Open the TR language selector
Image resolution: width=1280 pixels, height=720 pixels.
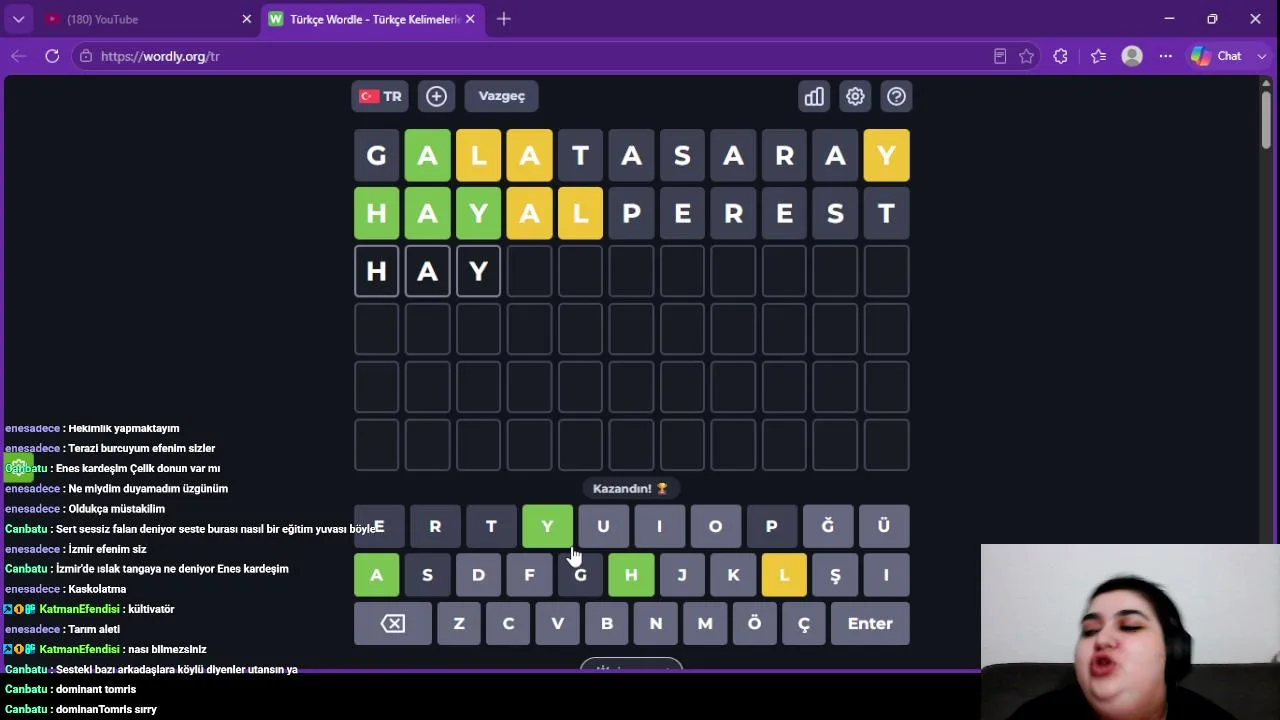point(380,96)
